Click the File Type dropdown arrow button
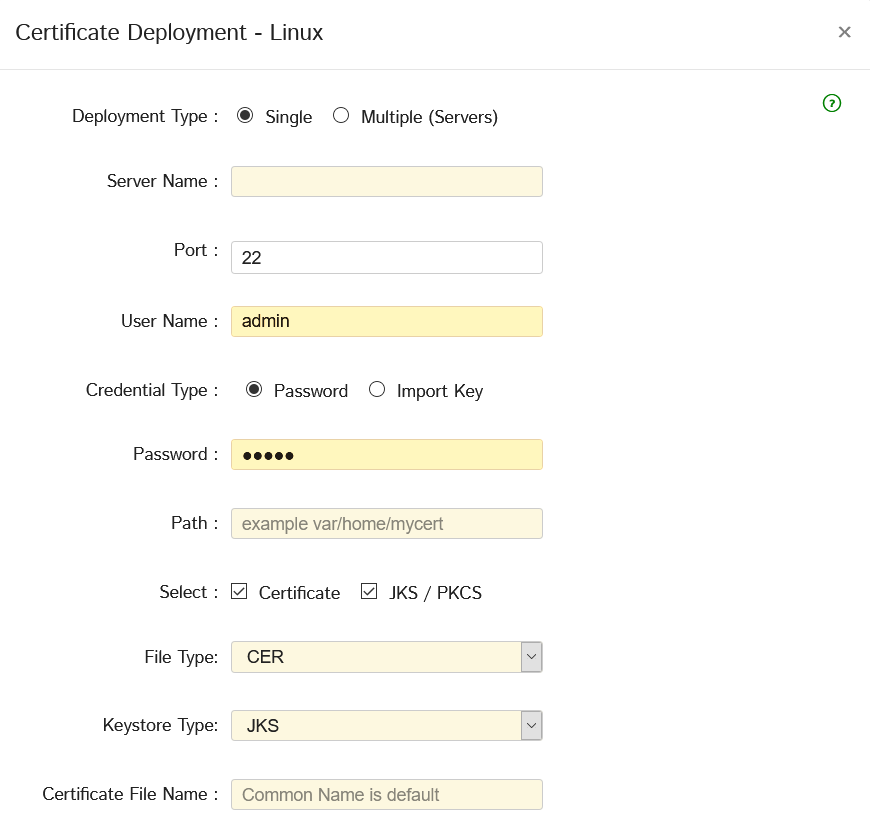Viewport: 870px width, 836px height. coord(532,657)
